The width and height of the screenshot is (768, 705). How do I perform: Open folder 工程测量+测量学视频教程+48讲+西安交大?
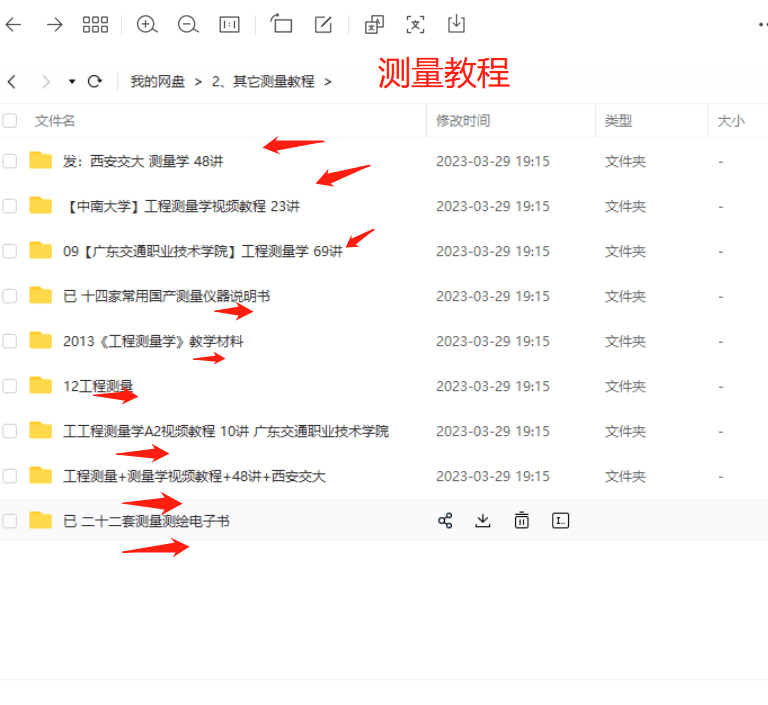tap(194, 476)
